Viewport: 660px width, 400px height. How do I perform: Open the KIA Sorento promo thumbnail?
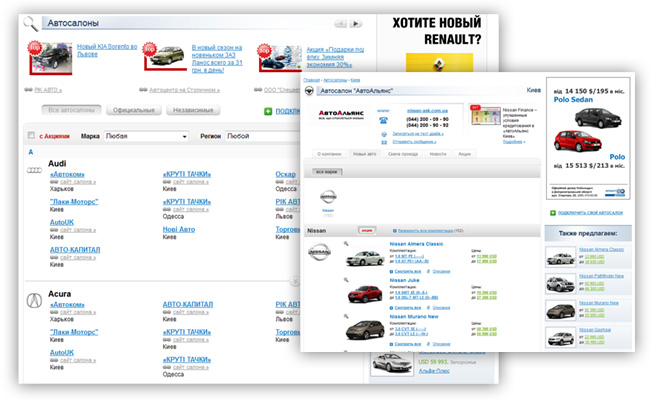[x=51, y=59]
